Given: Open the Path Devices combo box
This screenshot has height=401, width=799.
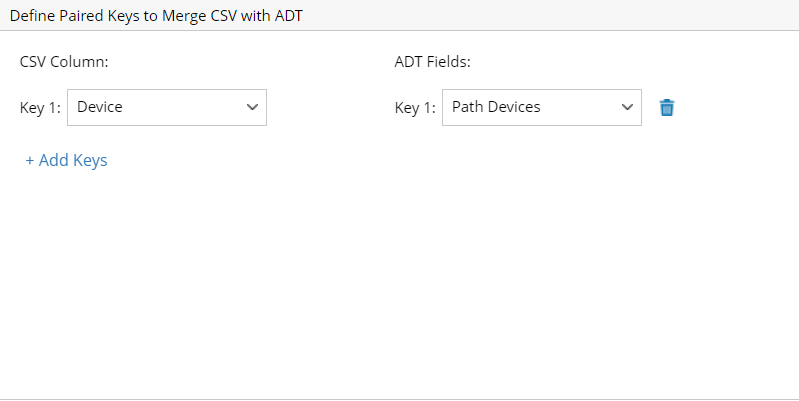Looking at the screenshot, I should click(541, 107).
